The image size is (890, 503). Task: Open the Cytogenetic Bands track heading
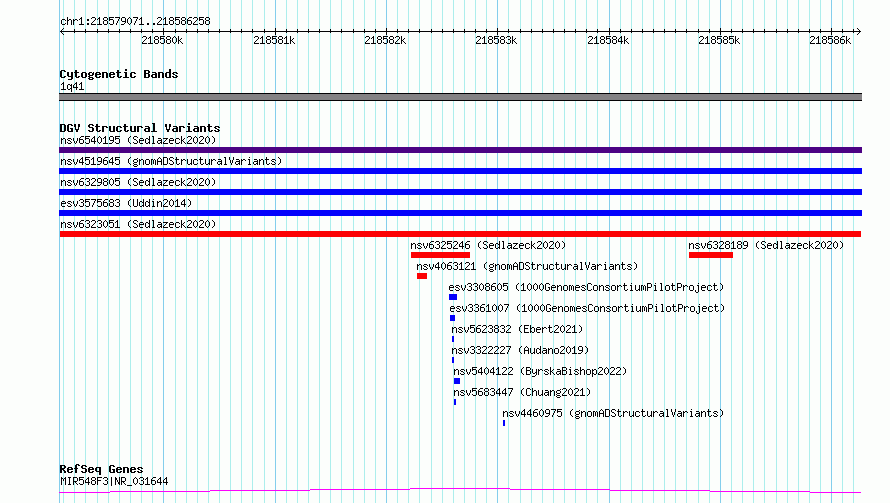tap(119, 74)
